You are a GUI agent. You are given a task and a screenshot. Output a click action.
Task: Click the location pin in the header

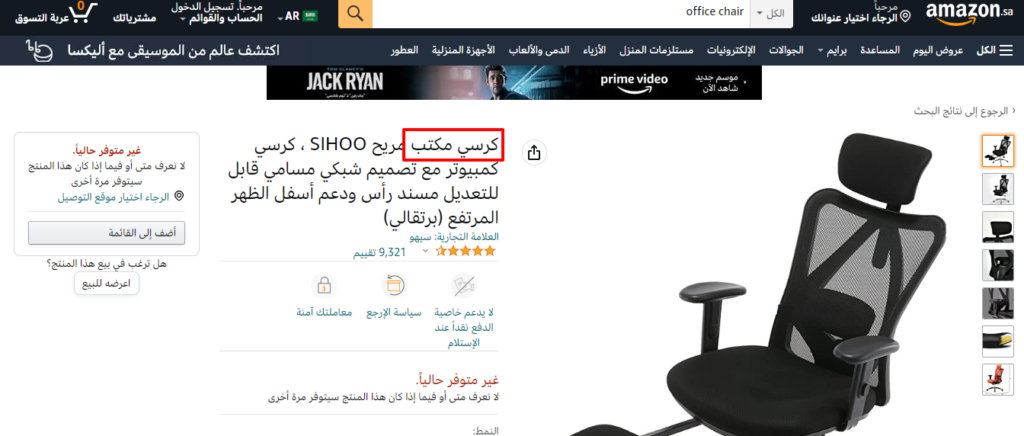(905, 17)
